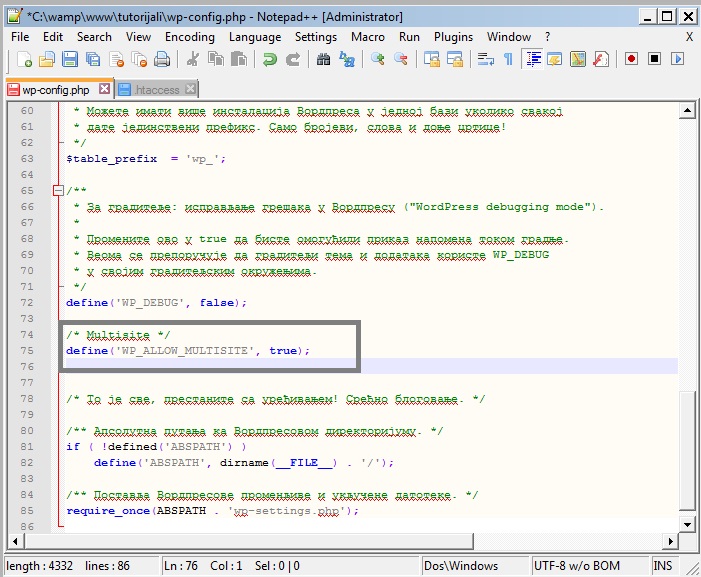Open the Encoding menu

coord(189,37)
